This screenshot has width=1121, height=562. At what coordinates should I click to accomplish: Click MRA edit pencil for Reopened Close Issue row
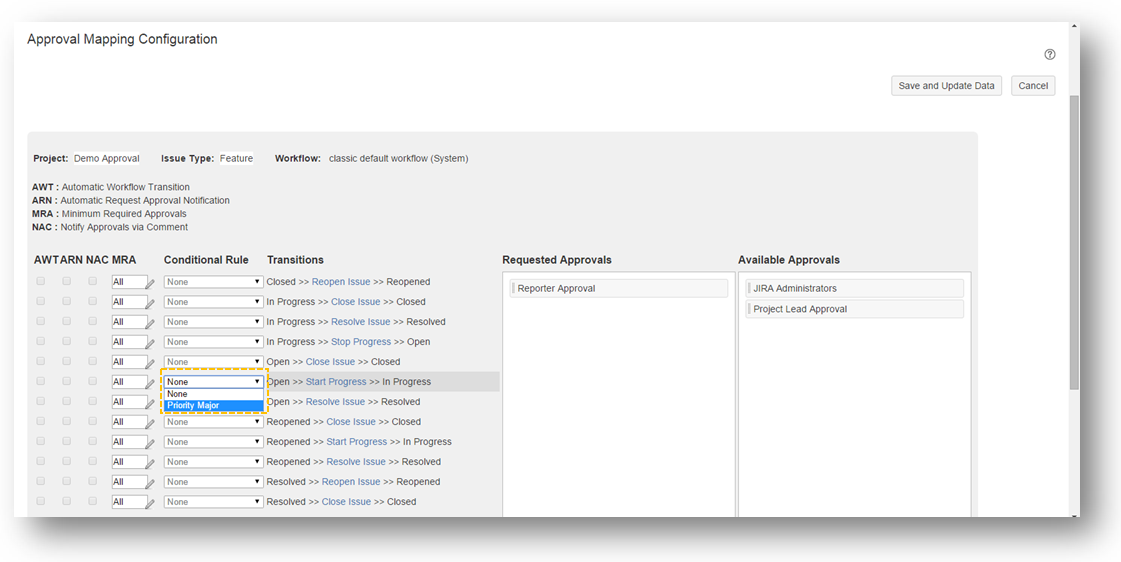click(151, 423)
